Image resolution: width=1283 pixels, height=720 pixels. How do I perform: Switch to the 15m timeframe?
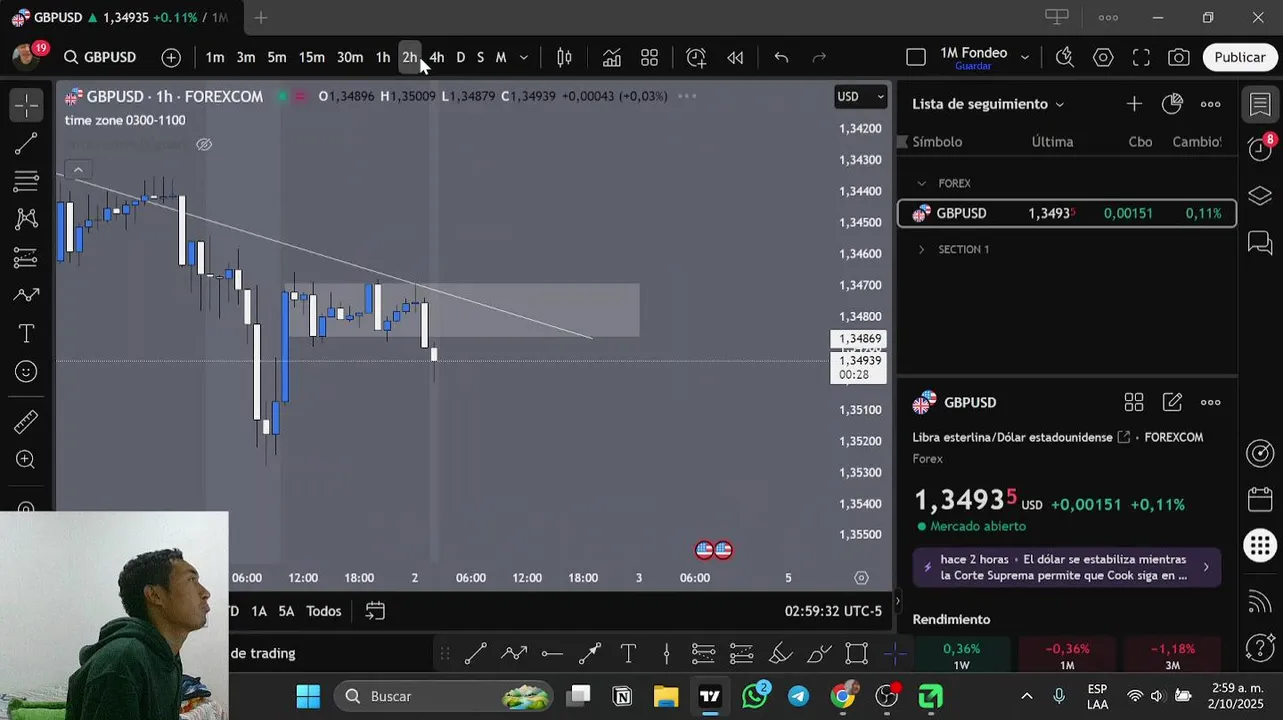[311, 58]
